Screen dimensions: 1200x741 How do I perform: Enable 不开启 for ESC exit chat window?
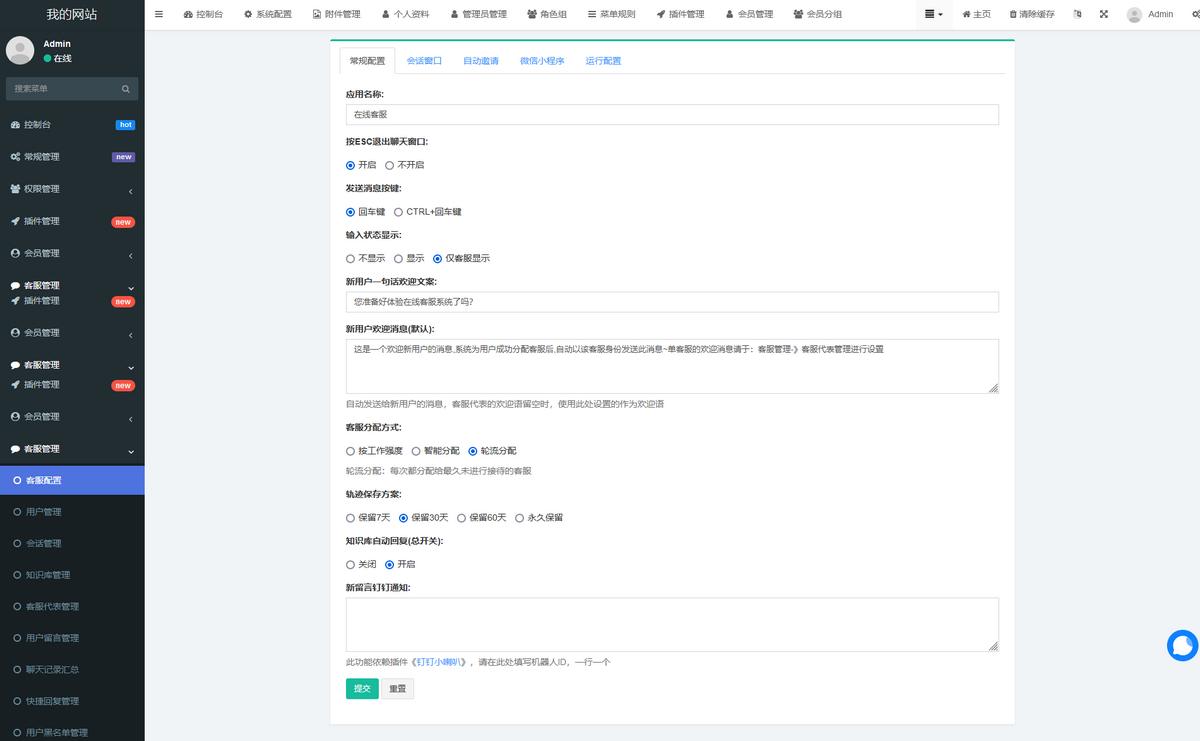pos(390,165)
